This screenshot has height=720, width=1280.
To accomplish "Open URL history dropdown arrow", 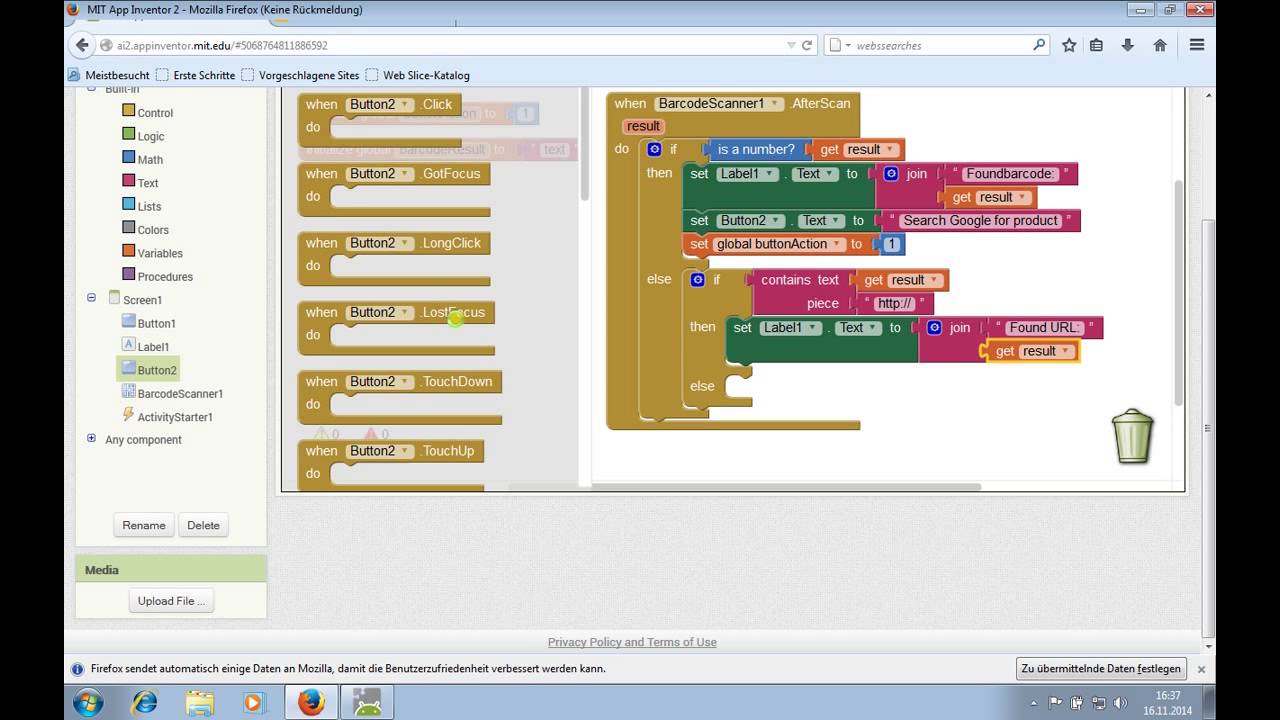I will coord(790,45).
